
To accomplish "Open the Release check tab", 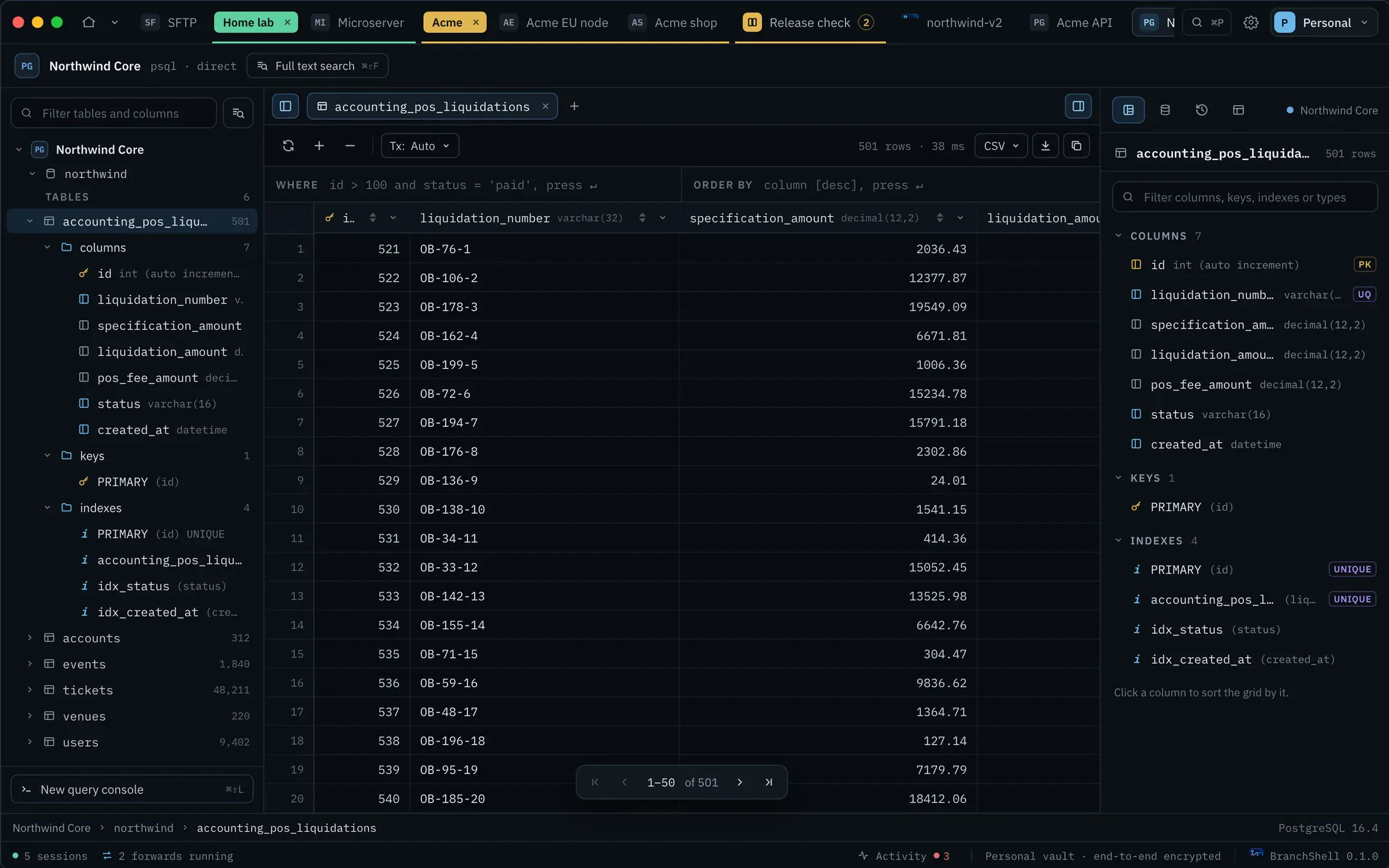I will tap(809, 23).
